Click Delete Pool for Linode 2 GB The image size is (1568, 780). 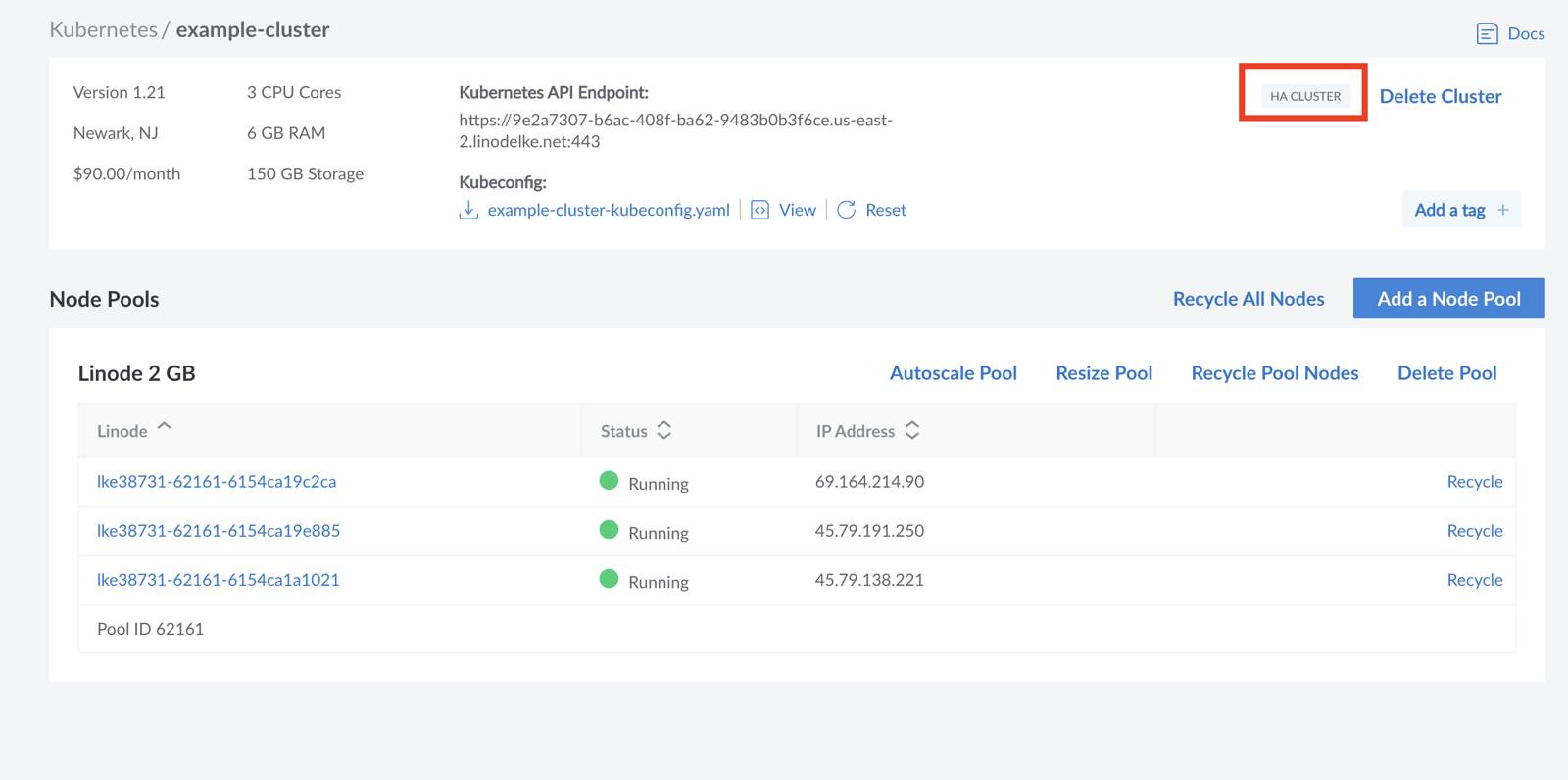click(x=1446, y=373)
